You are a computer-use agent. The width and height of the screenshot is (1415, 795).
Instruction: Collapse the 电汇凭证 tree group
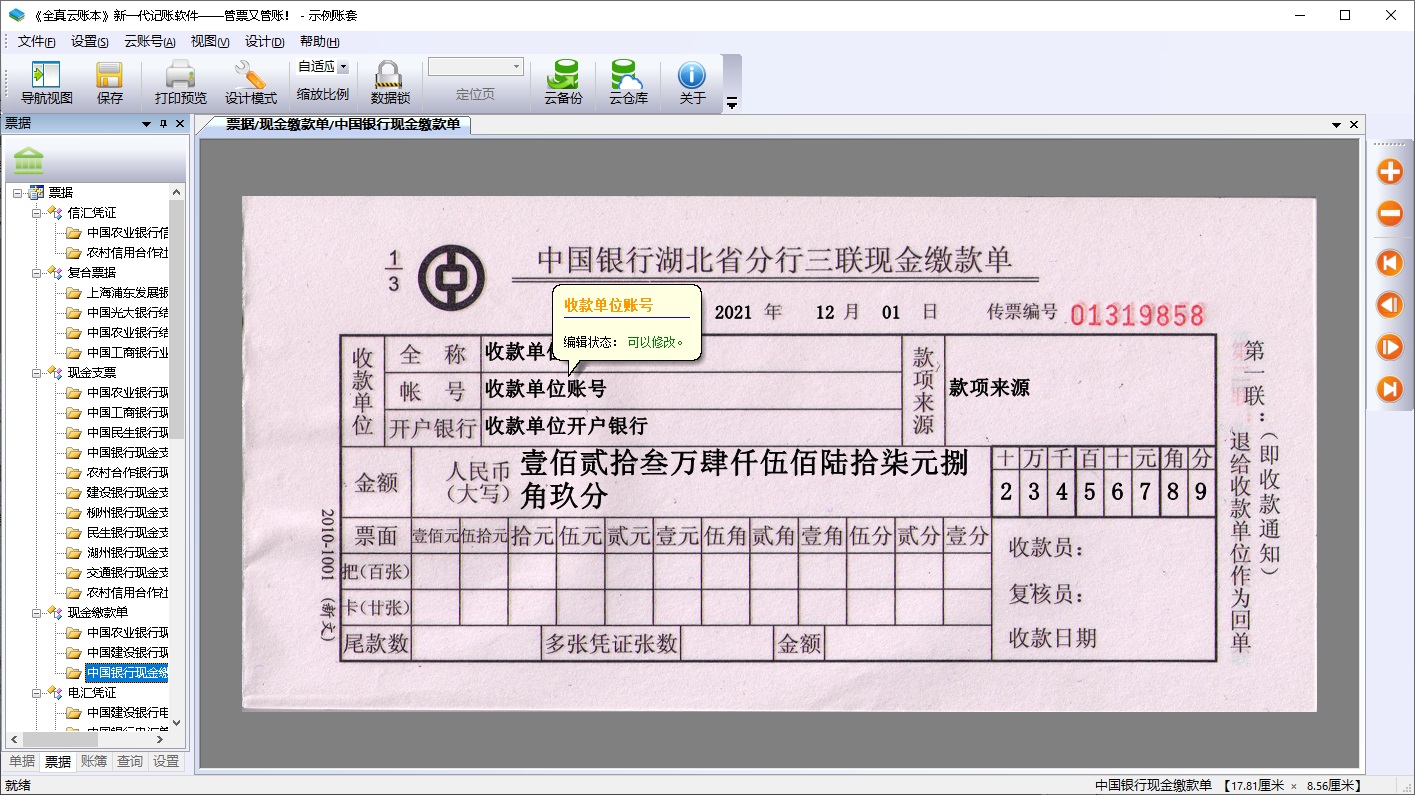point(37,692)
